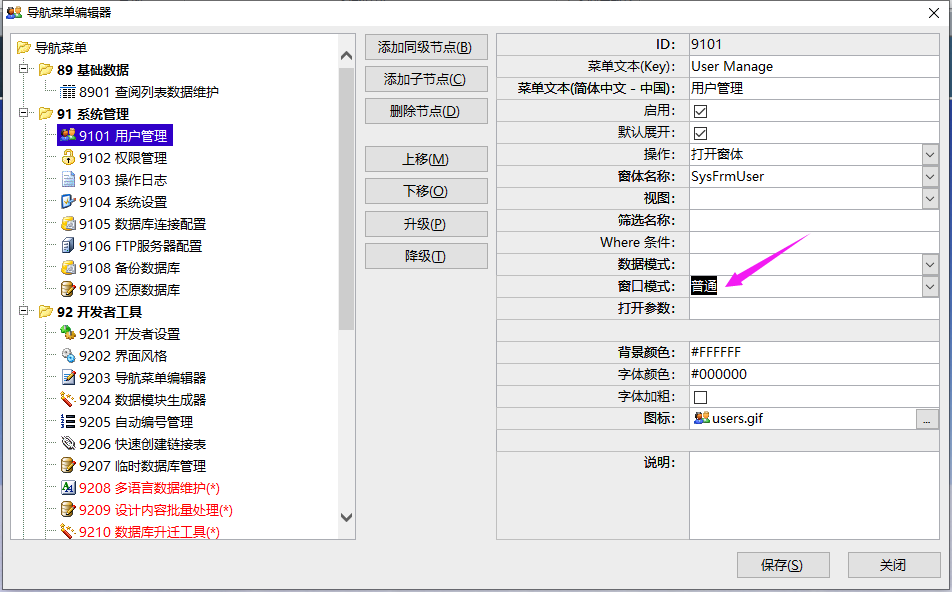The image size is (952, 592).
Task: Click the 背景颜色 #FFFFFF field
Action: (x=814, y=352)
